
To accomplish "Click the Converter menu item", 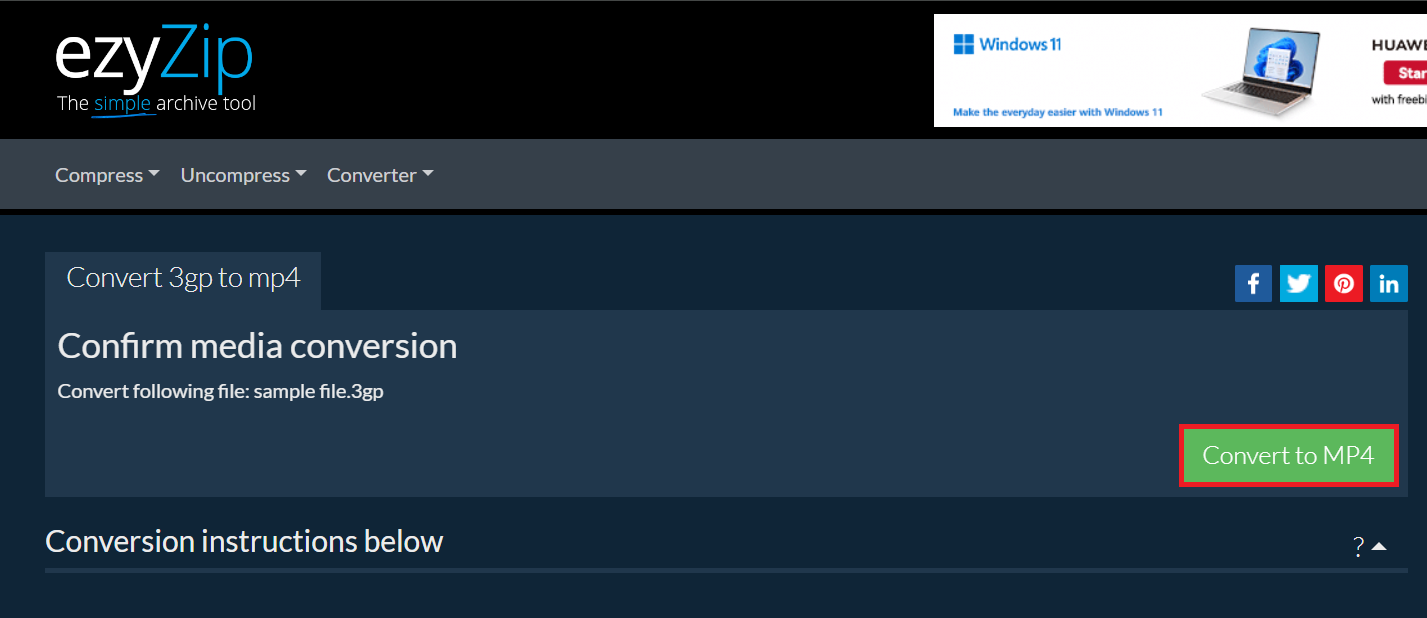I will click(x=380, y=175).
